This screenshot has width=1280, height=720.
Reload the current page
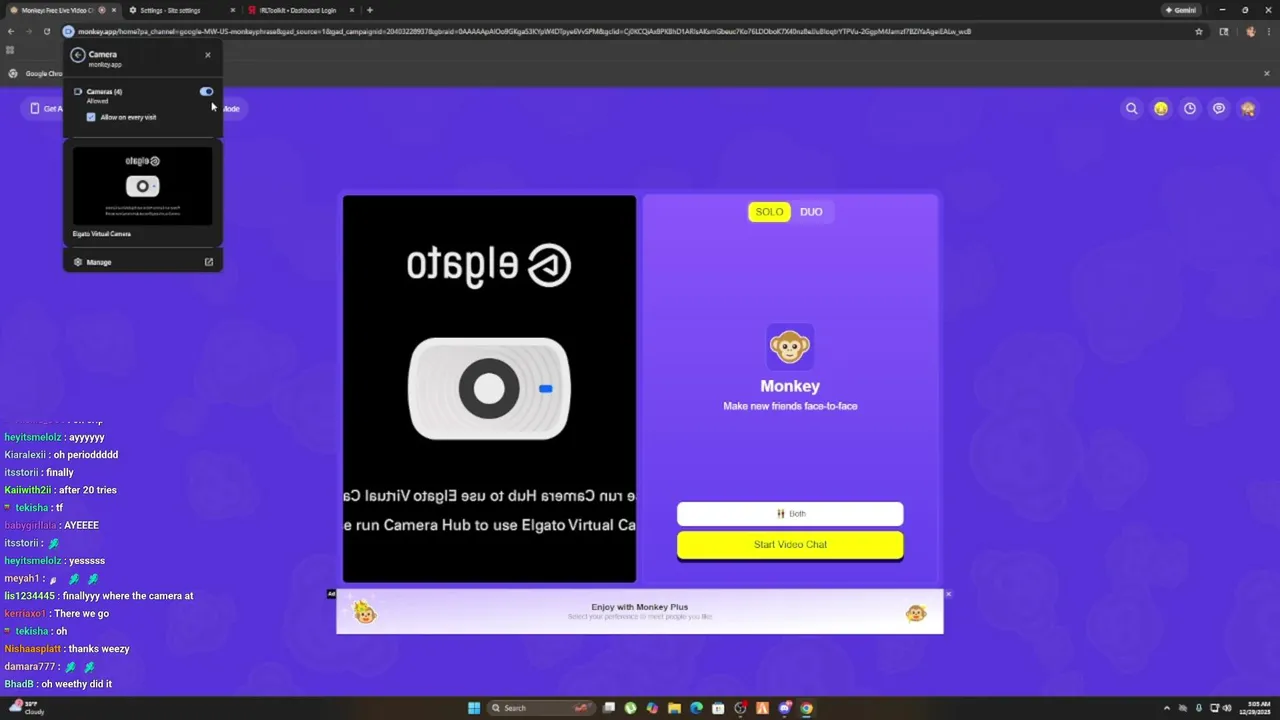[x=46, y=31]
